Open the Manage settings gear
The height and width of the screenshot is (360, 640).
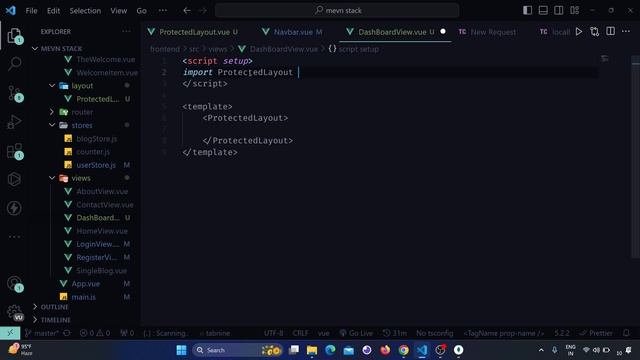pos(14,312)
